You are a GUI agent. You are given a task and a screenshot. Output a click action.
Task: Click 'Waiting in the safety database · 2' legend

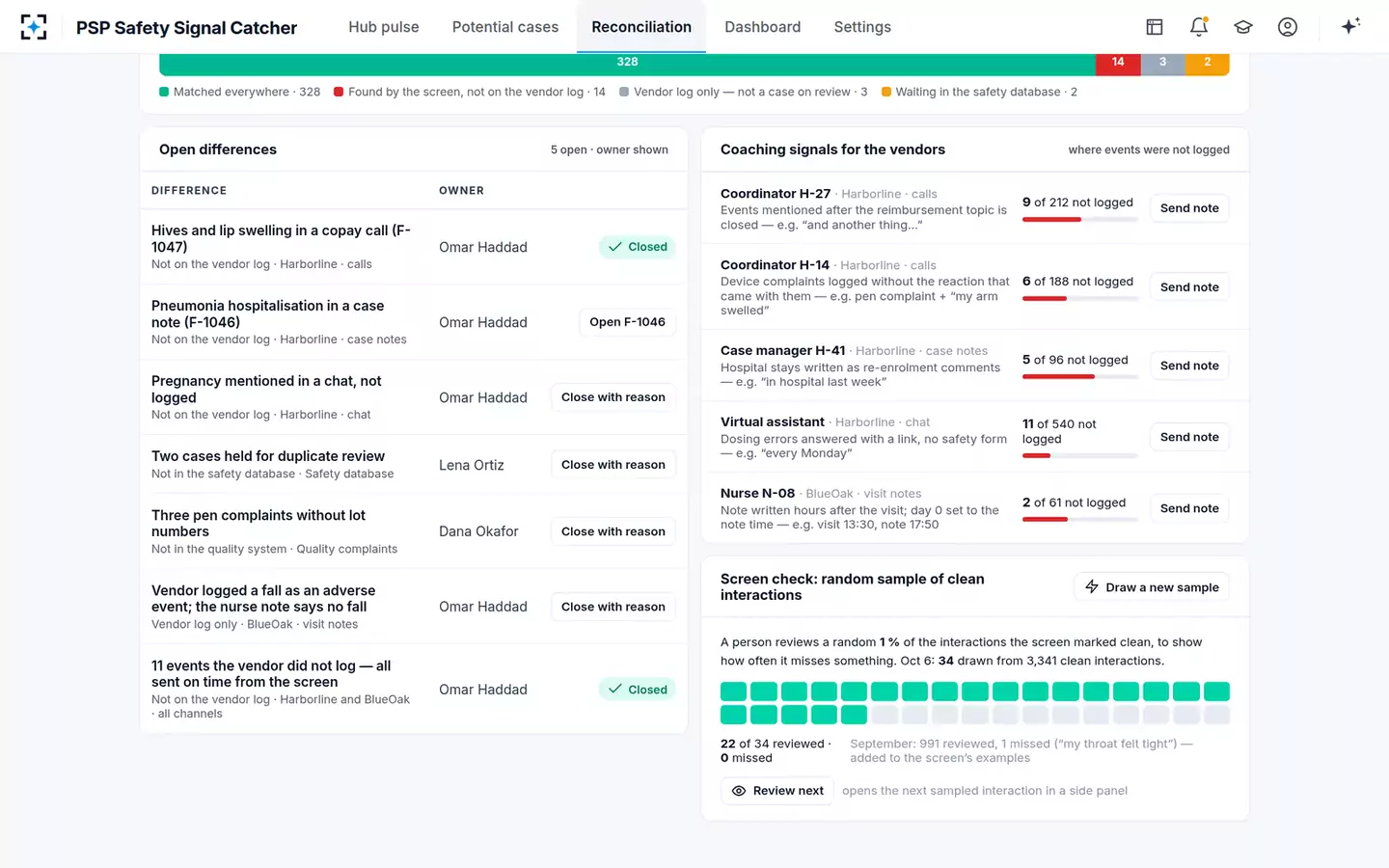click(x=979, y=92)
